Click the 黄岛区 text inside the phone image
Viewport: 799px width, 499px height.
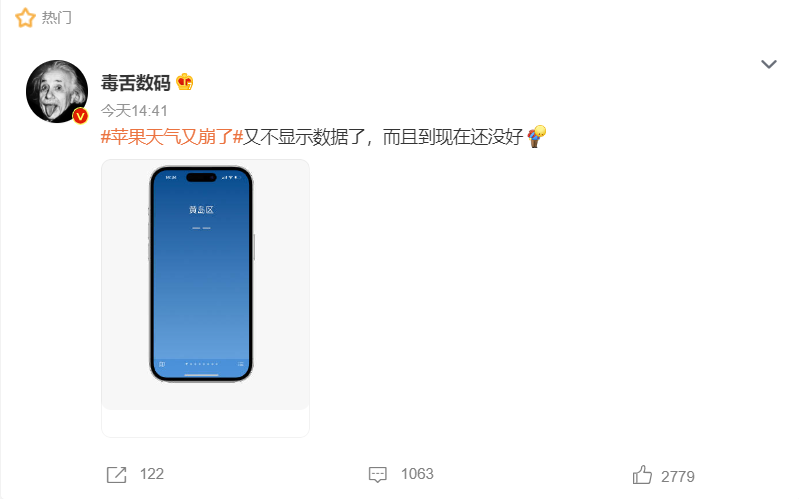[201, 209]
